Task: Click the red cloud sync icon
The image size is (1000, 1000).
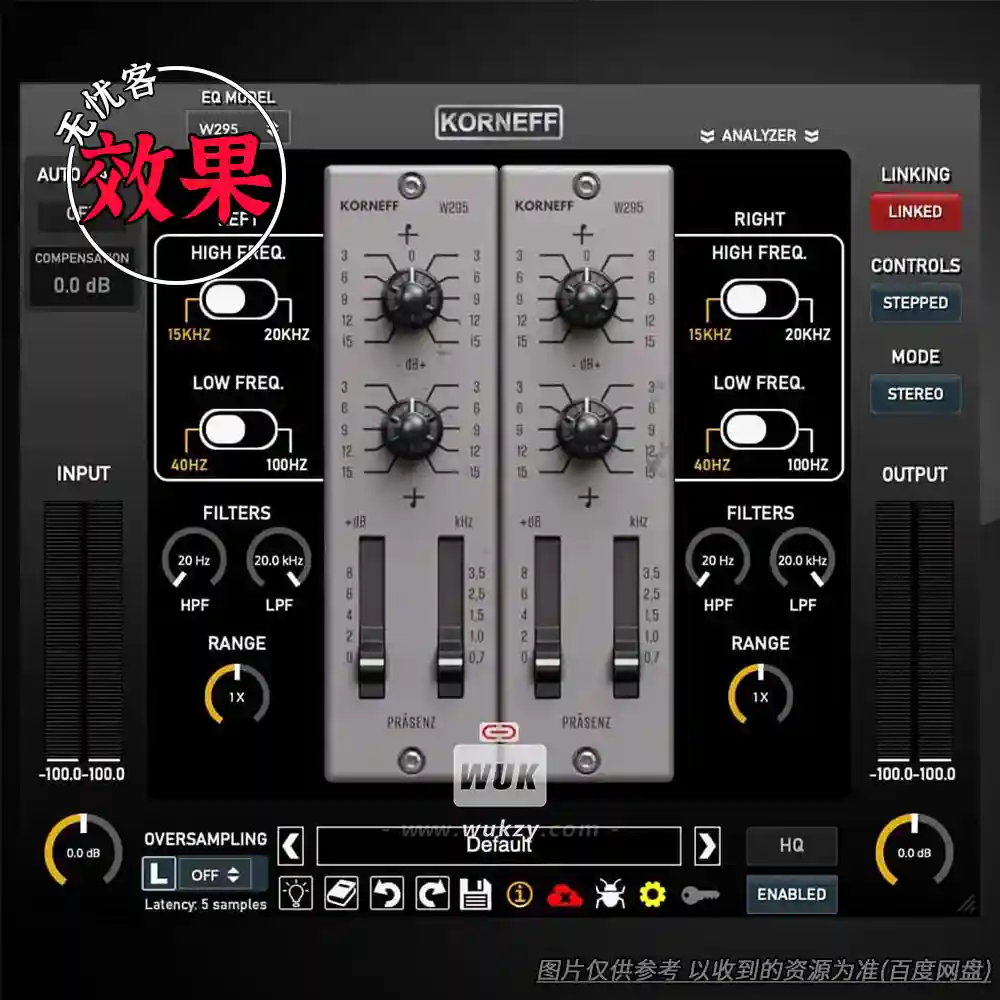Action: (565, 893)
